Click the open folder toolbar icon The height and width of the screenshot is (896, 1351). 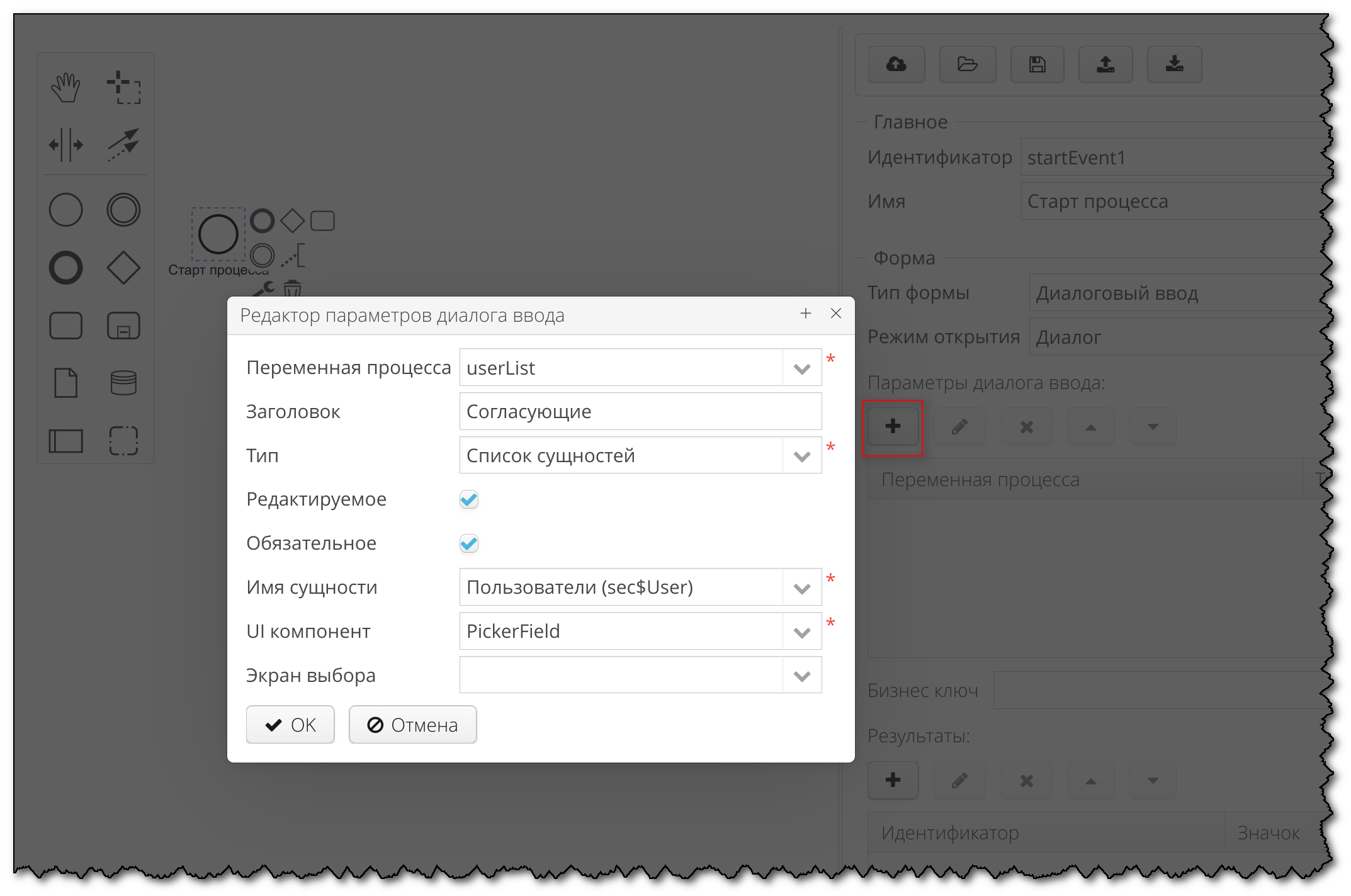pyautogui.click(x=967, y=64)
